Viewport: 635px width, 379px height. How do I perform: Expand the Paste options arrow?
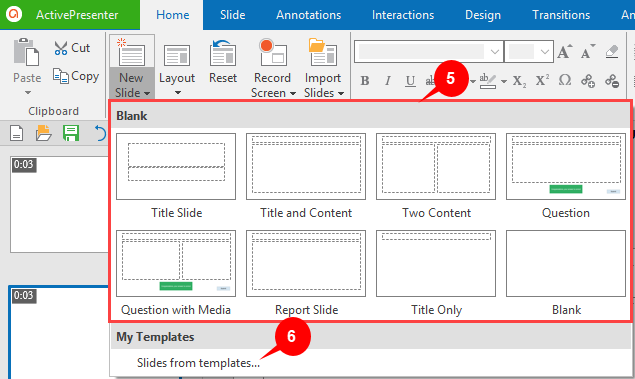[x=28, y=93]
